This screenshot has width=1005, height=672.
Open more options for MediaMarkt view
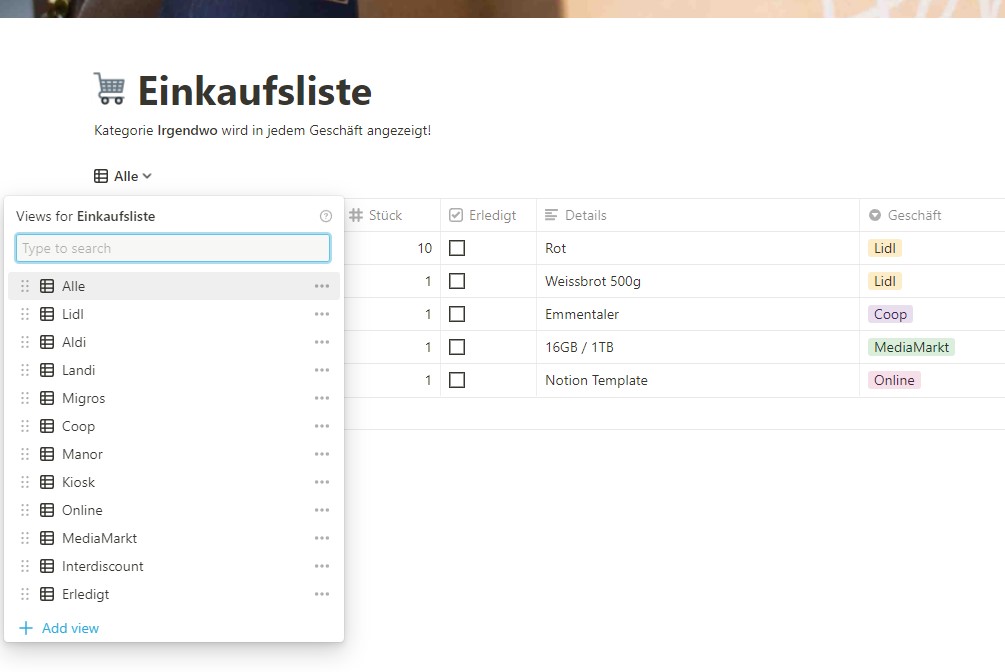[321, 538]
